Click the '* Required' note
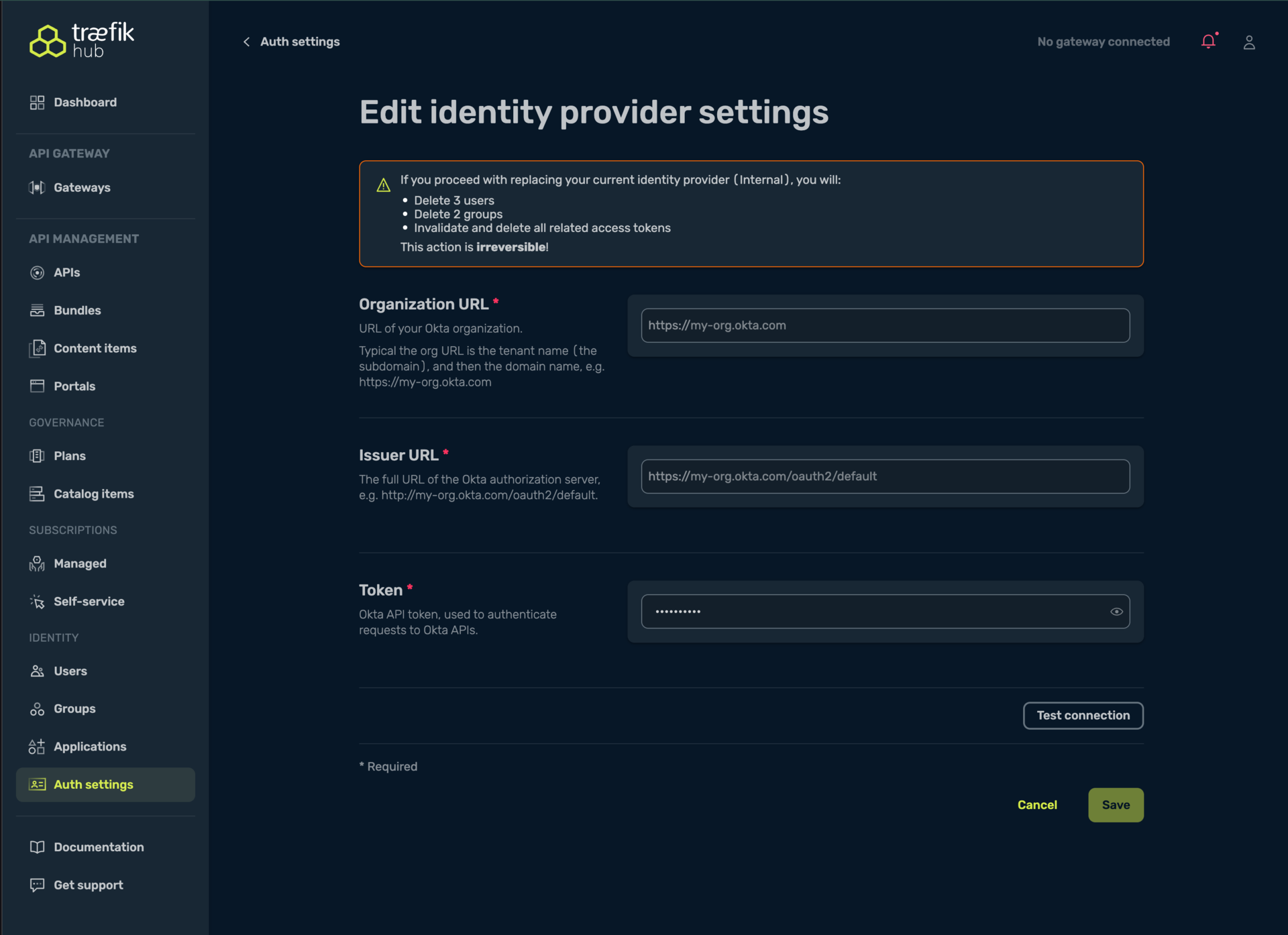The height and width of the screenshot is (935, 1288). (388, 767)
